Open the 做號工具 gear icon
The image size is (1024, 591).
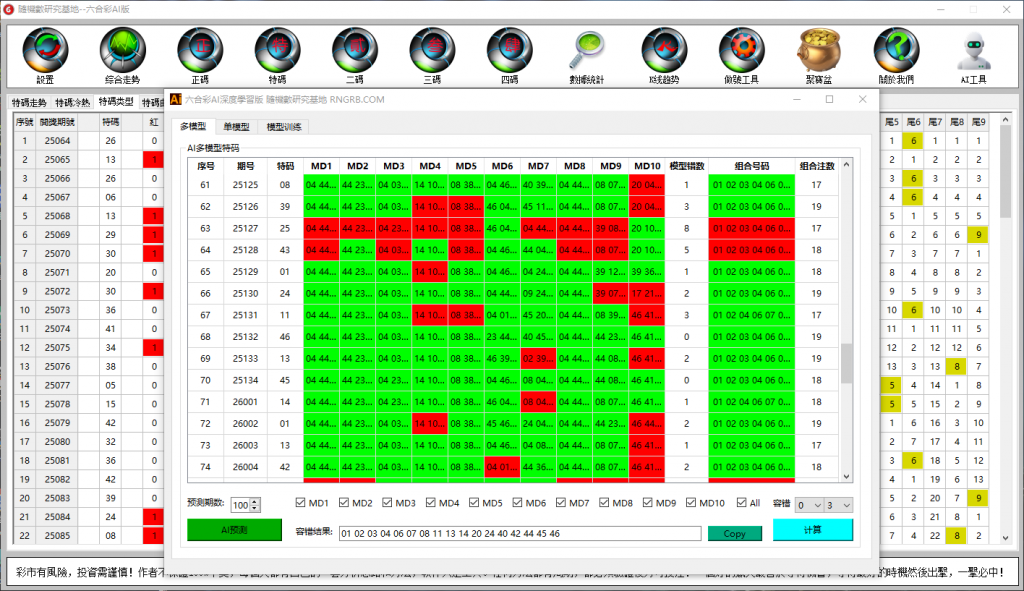pyautogui.click(x=741, y=50)
